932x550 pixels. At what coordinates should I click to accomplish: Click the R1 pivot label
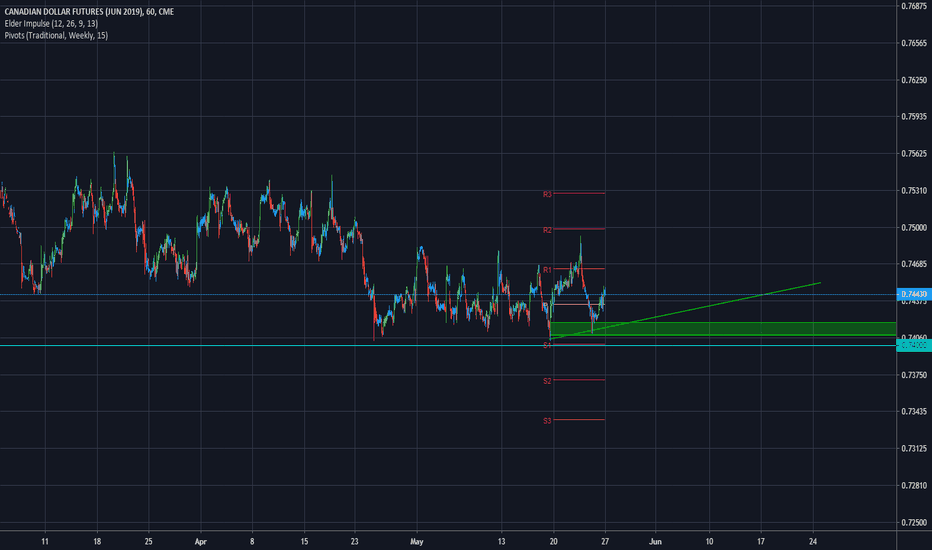click(x=547, y=270)
